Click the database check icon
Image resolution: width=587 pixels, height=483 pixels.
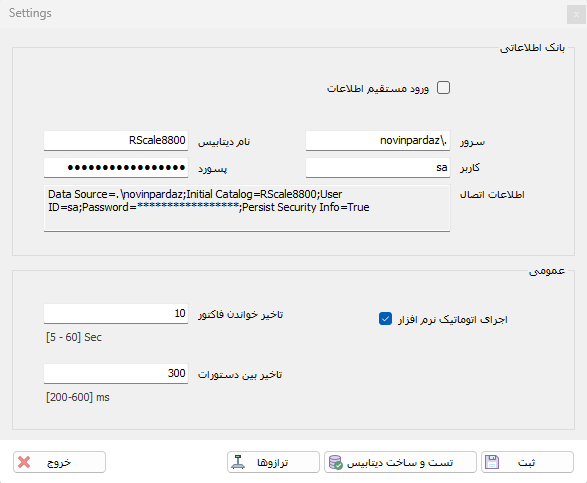(335, 462)
